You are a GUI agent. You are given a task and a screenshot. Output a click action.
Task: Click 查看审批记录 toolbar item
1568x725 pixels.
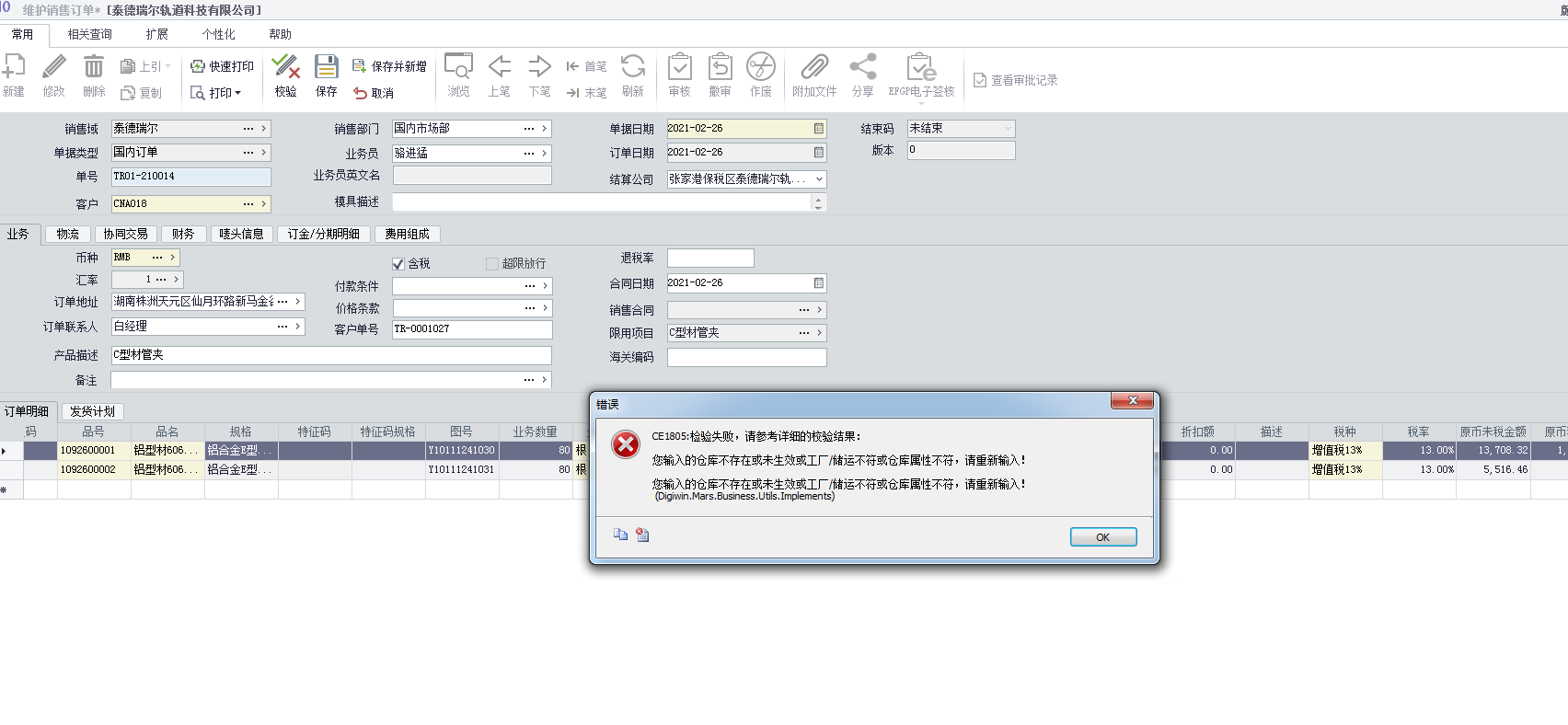pyautogui.click(x=1016, y=80)
